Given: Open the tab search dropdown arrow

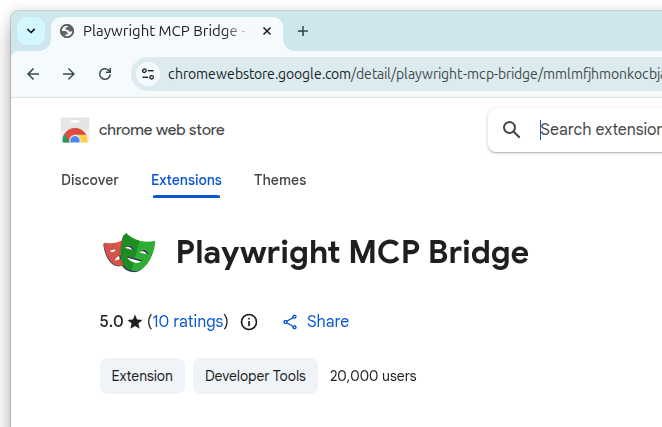Looking at the screenshot, I should pyautogui.click(x=31, y=31).
